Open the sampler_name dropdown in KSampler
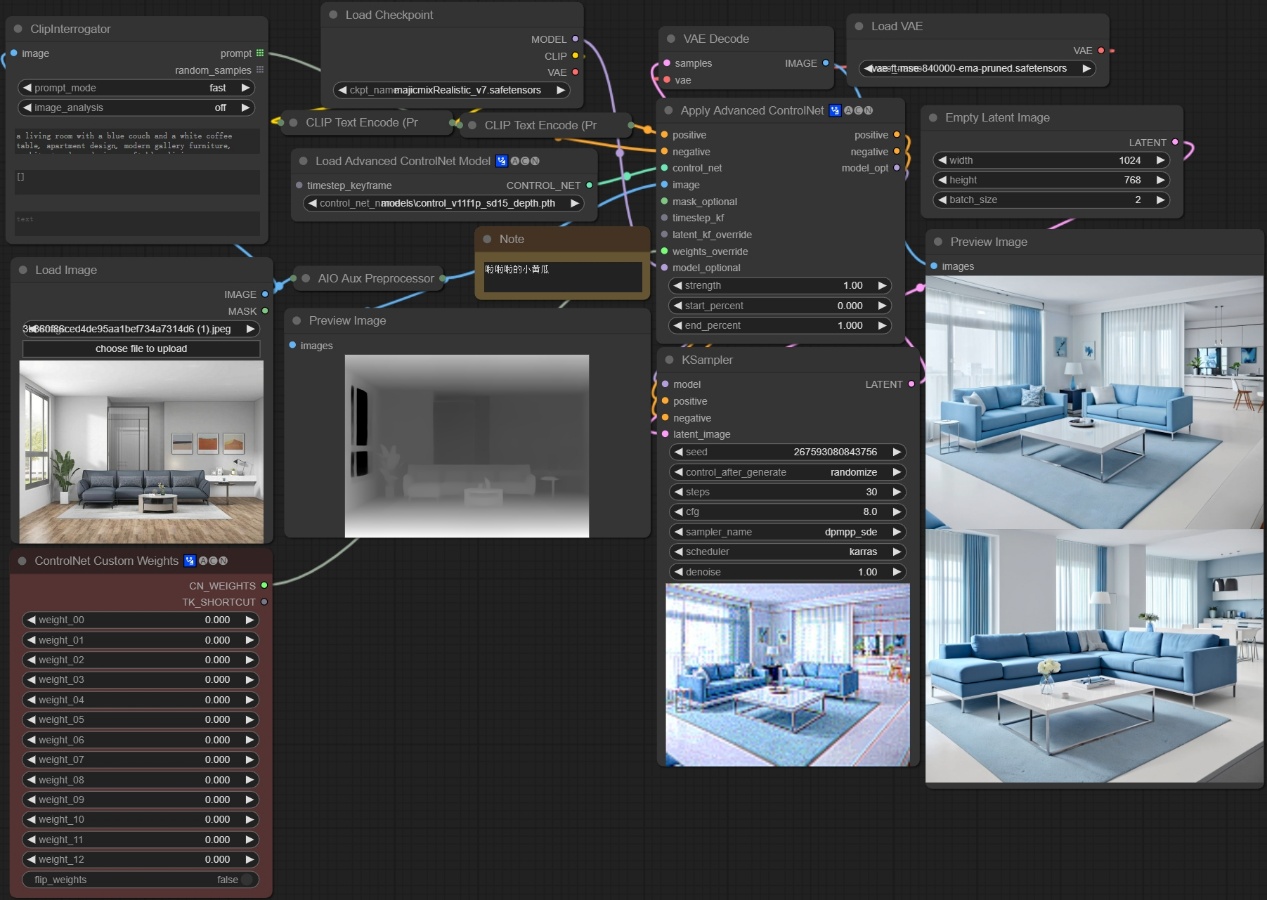The image size is (1267, 900). tap(787, 532)
